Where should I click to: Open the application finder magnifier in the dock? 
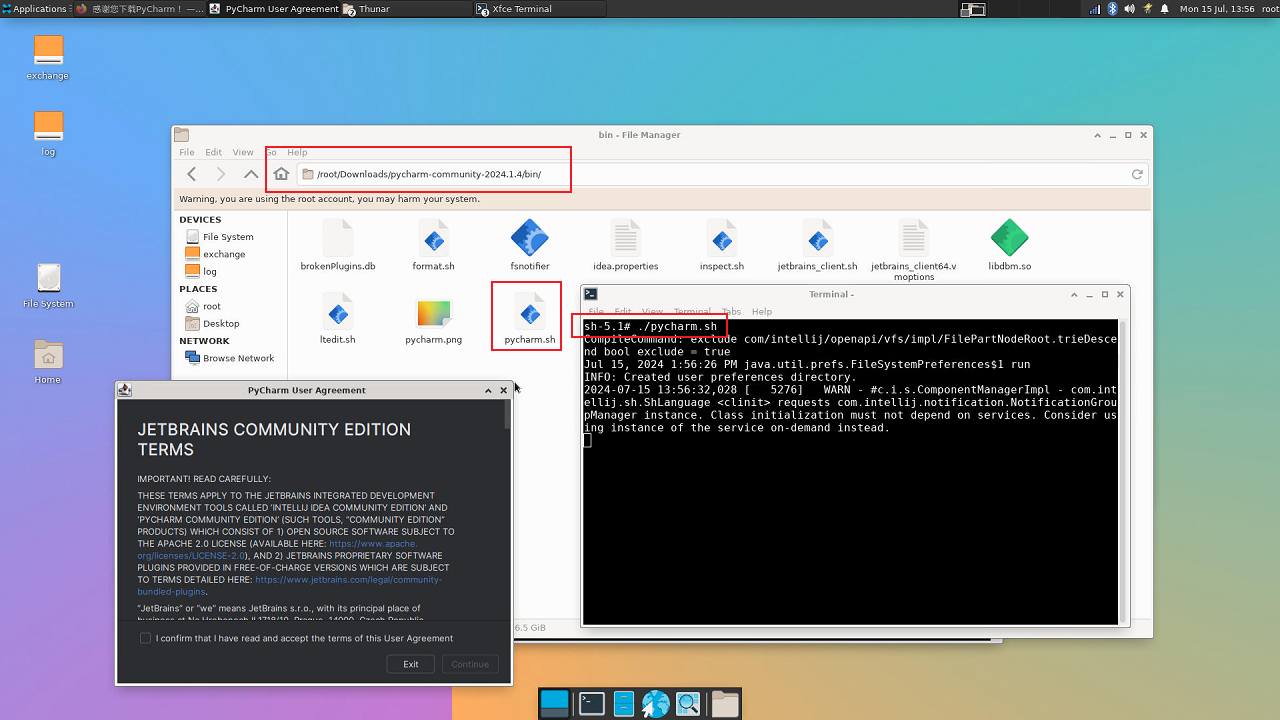tap(688, 704)
